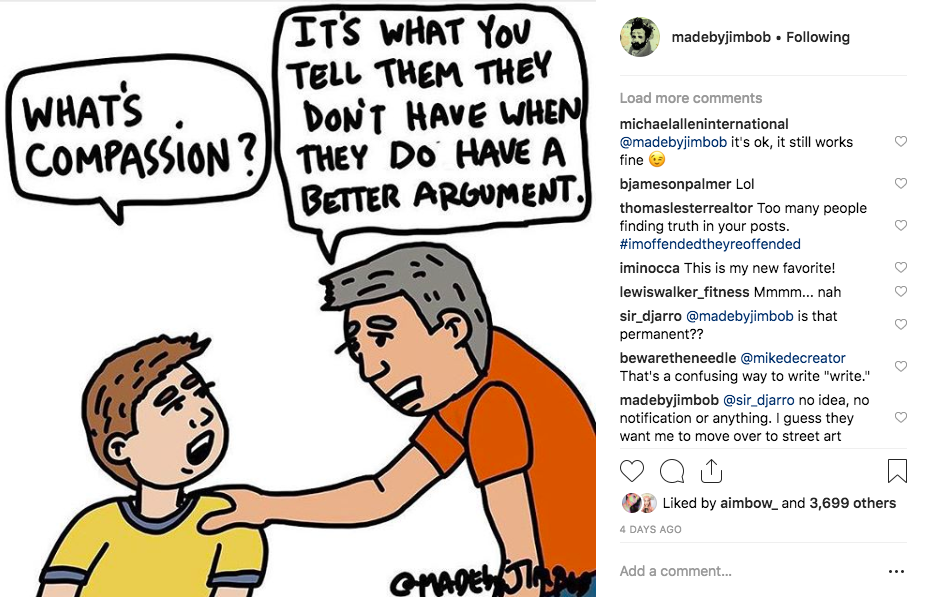Heart thomaslesterrealtor's comment
The height and width of the screenshot is (597, 928).
900,225
